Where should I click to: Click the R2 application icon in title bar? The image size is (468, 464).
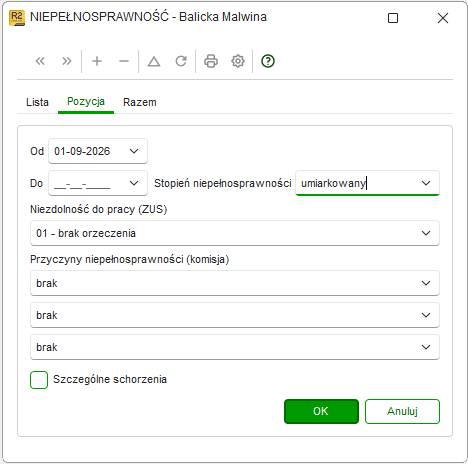coord(17,17)
